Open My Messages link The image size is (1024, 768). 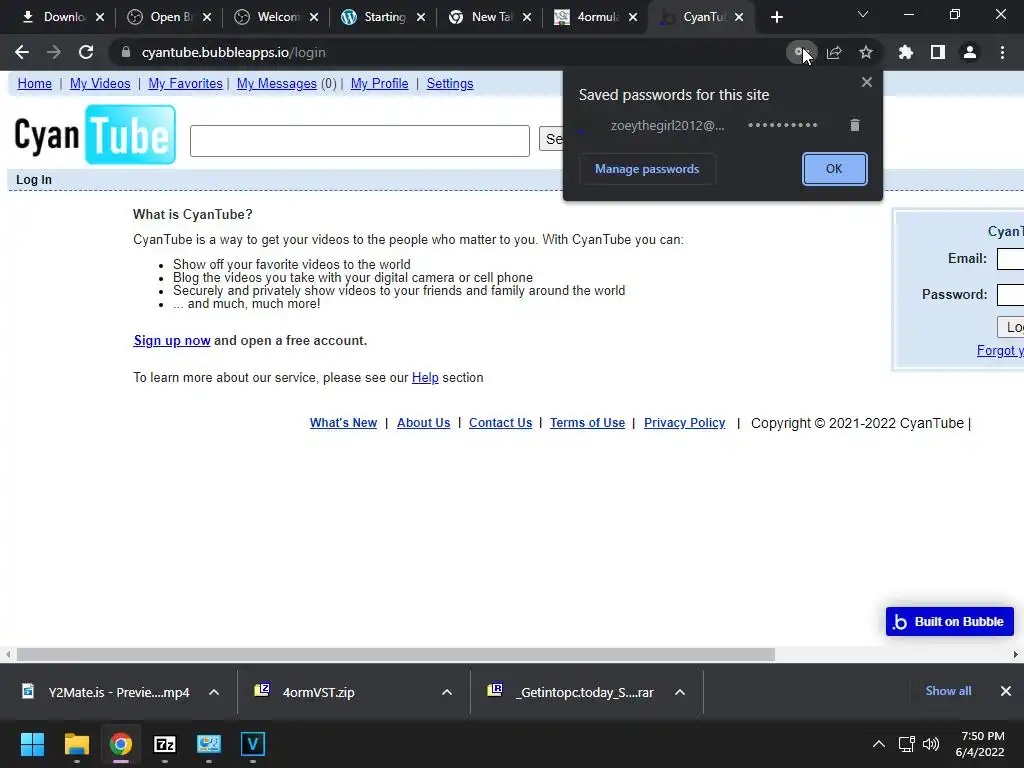(277, 84)
